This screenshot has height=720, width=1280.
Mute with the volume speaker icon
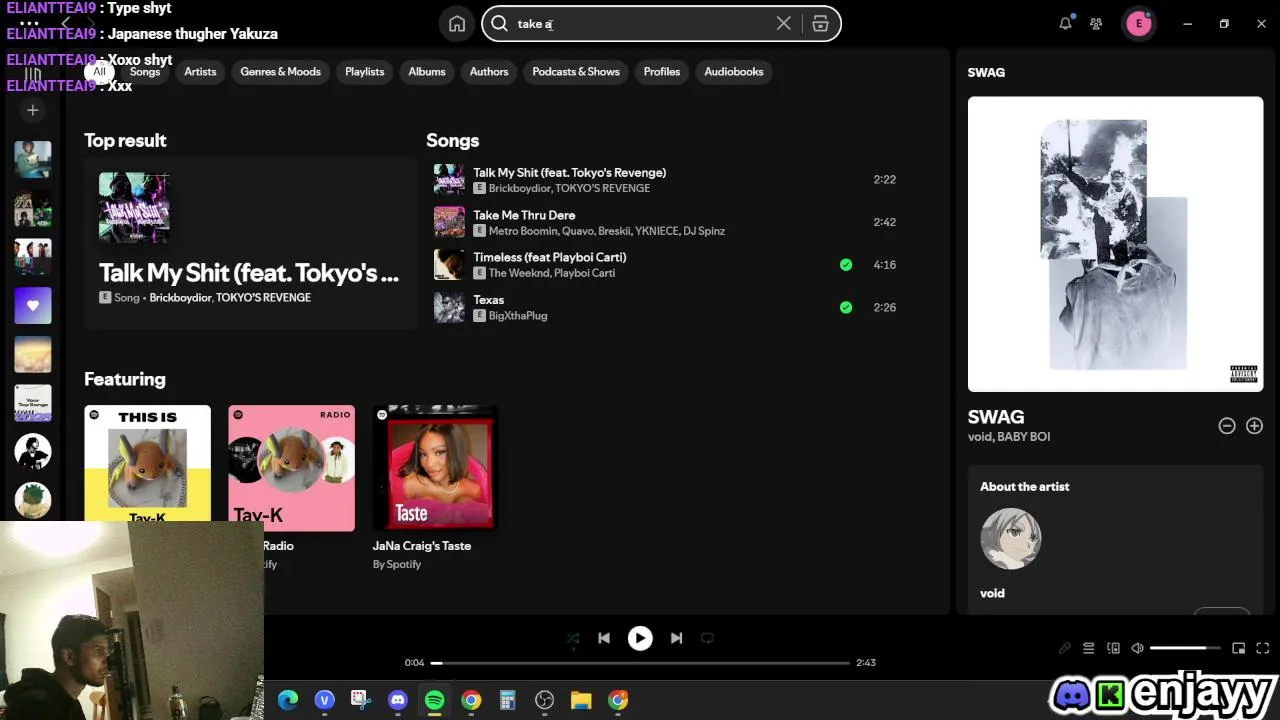click(x=1137, y=648)
